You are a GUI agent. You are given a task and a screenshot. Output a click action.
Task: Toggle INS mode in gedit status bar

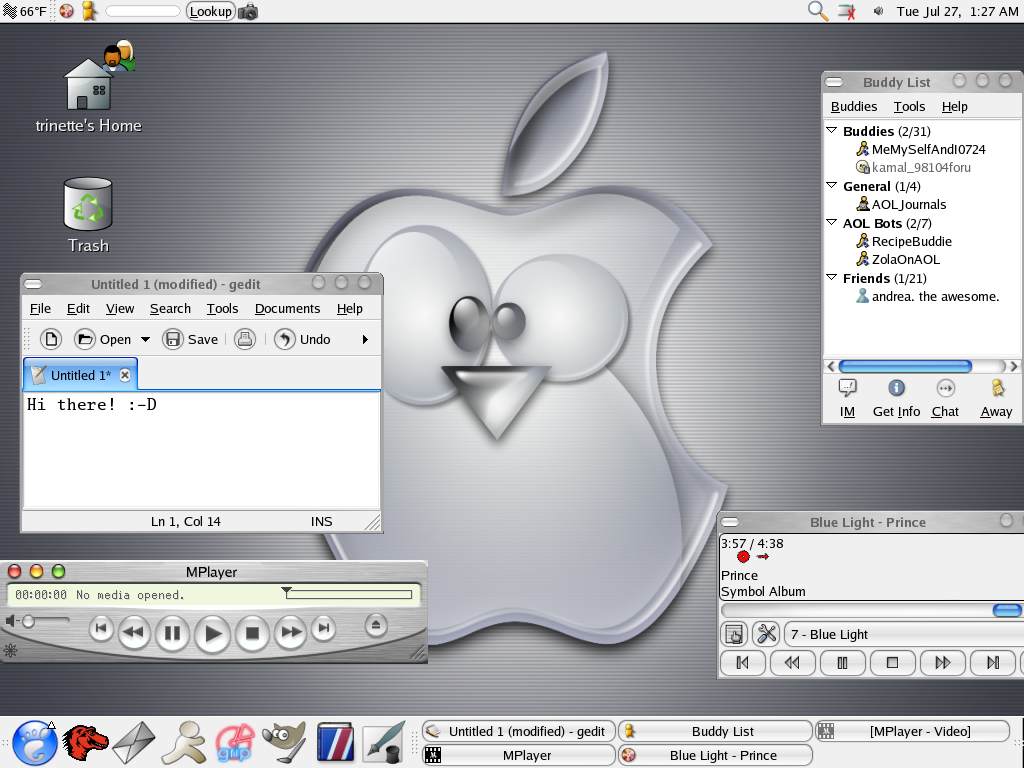click(x=321, y=521)
